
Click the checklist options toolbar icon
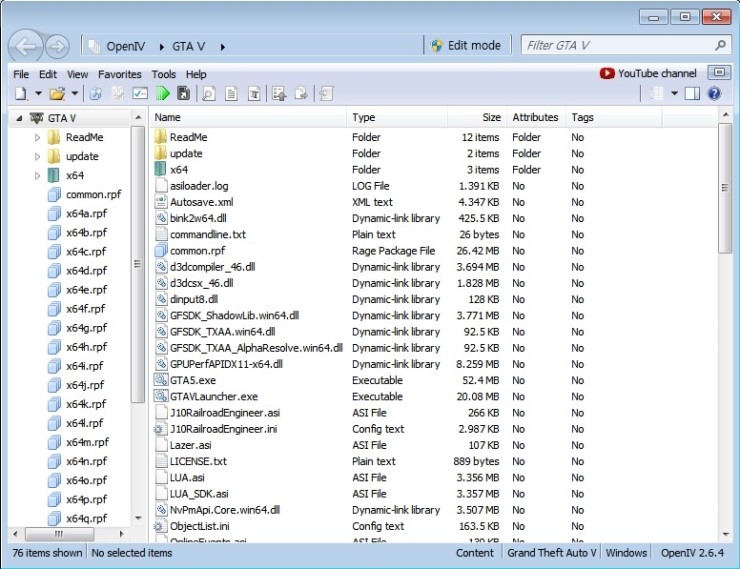(x=140, y=93)
